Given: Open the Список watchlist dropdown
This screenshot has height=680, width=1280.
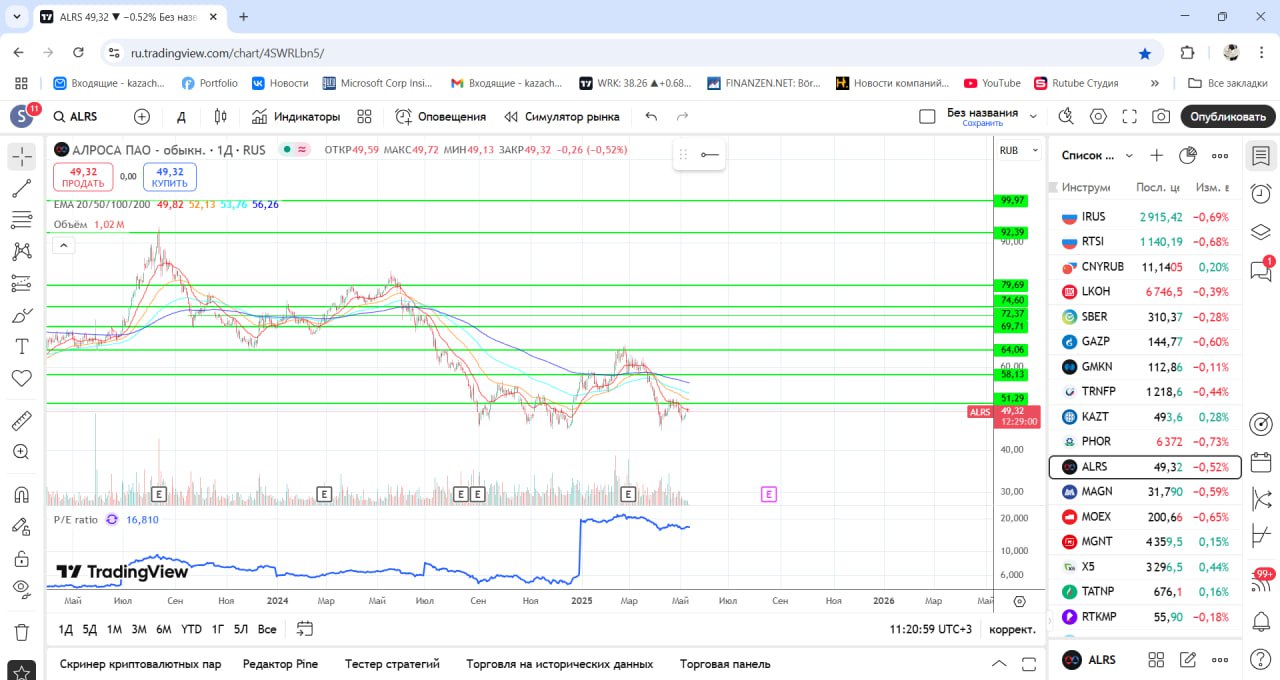Looking at the screenshot, I should [1097, 156].
